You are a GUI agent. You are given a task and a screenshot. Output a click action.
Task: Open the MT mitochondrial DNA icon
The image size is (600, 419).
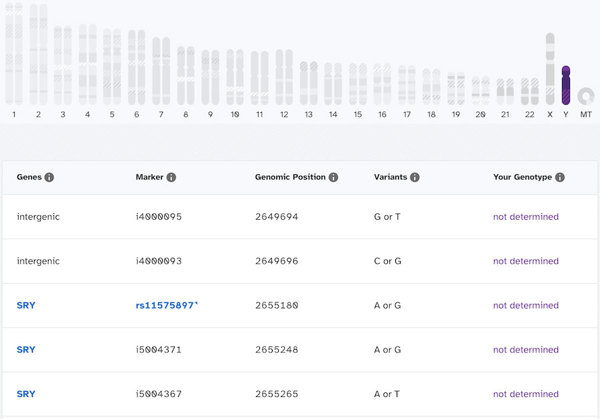point(586,96)
